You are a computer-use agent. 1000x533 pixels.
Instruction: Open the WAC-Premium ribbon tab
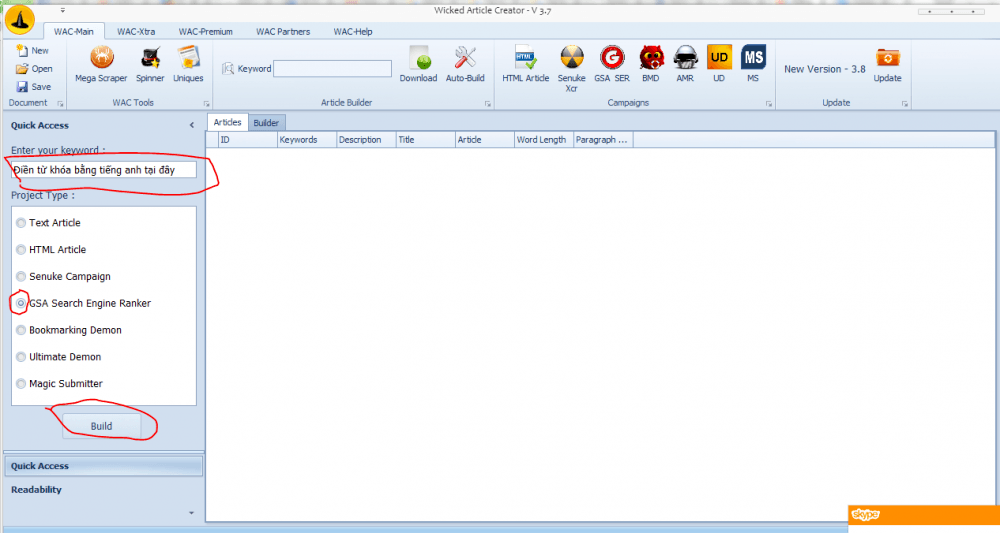pyautogui.click(x=205, y=31)
